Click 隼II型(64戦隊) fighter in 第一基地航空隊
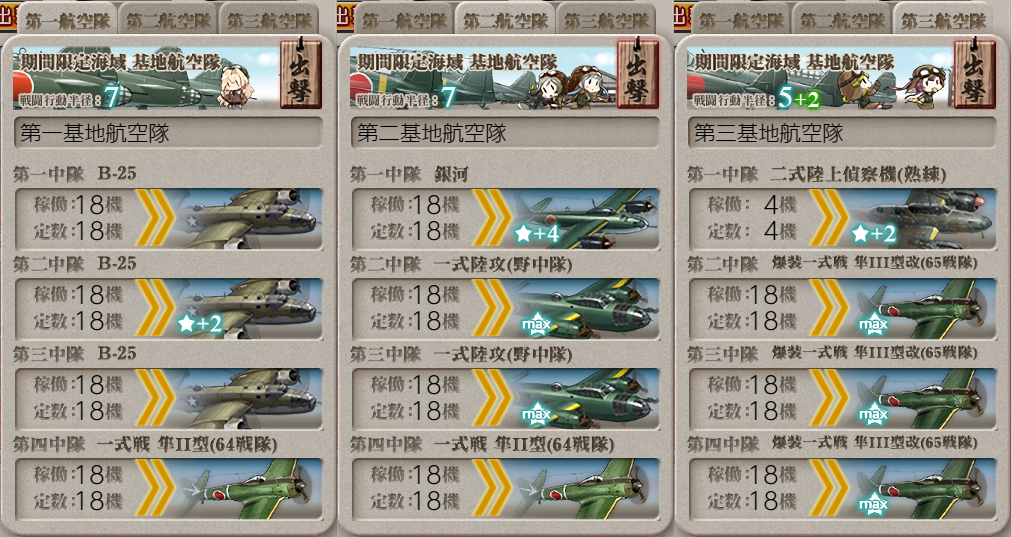Screen dimensions: 1011x537 click(x=248, y=489)
